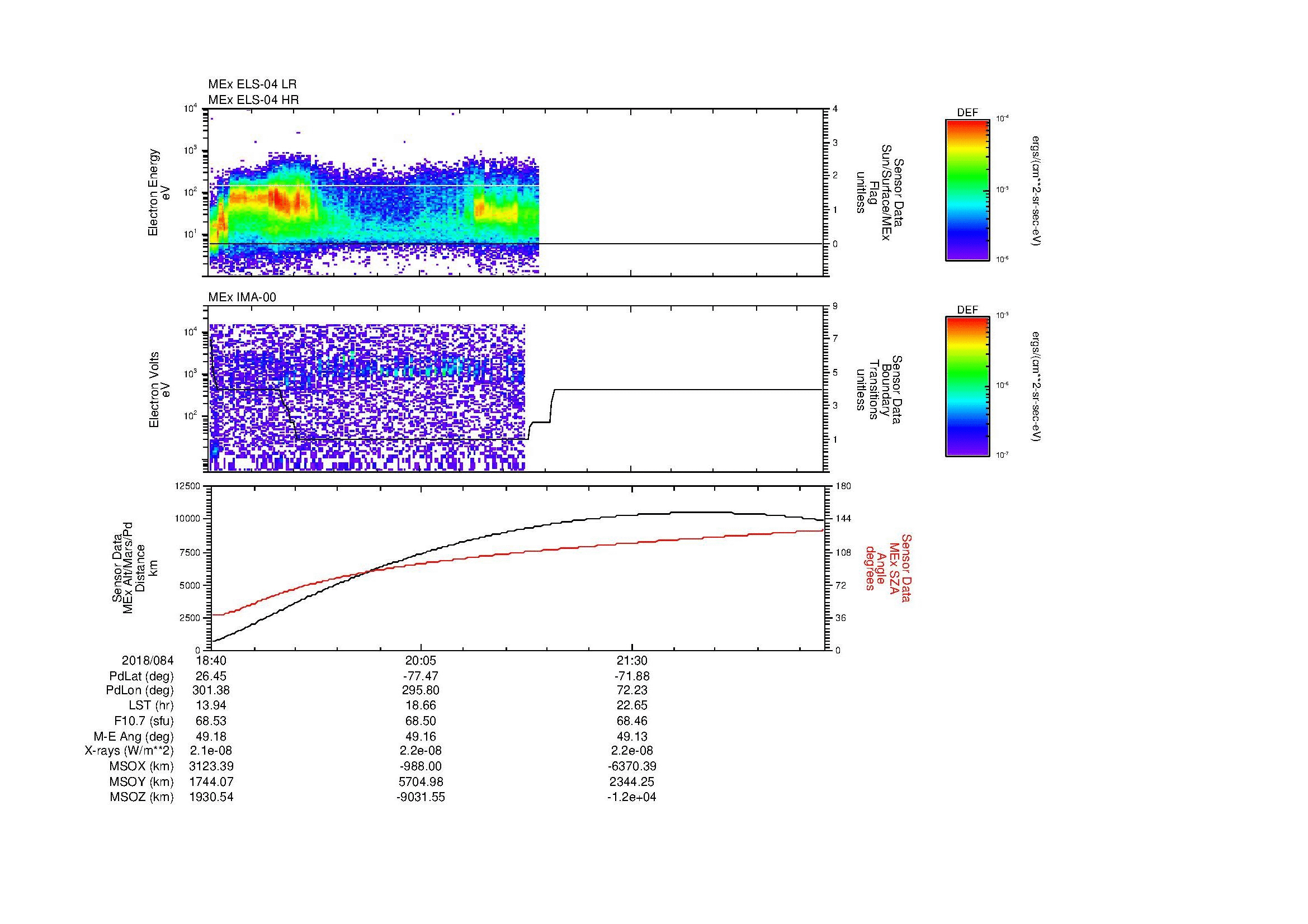Click the MSOX value 3123.39

(211, 766)
